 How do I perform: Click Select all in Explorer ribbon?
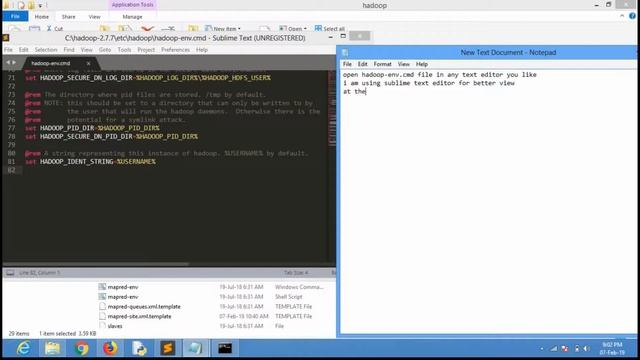click(x=330, y=29)
